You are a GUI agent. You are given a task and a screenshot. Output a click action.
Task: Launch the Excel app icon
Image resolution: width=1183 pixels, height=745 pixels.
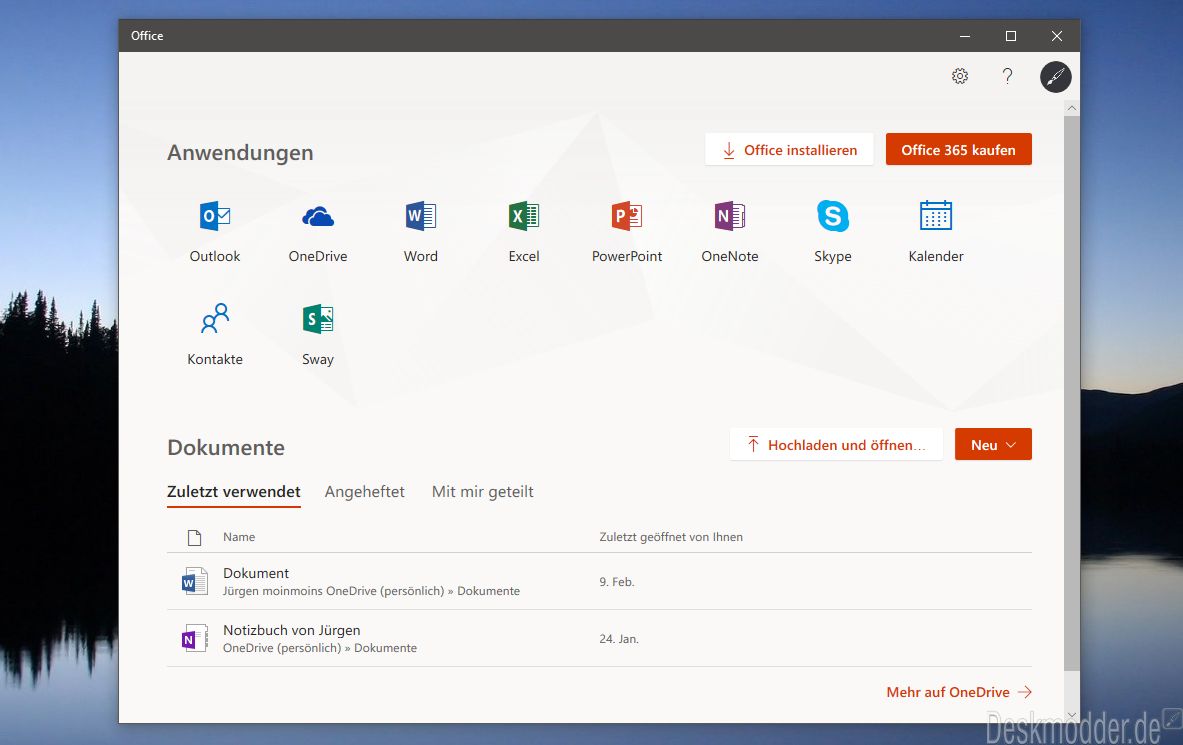524,217
